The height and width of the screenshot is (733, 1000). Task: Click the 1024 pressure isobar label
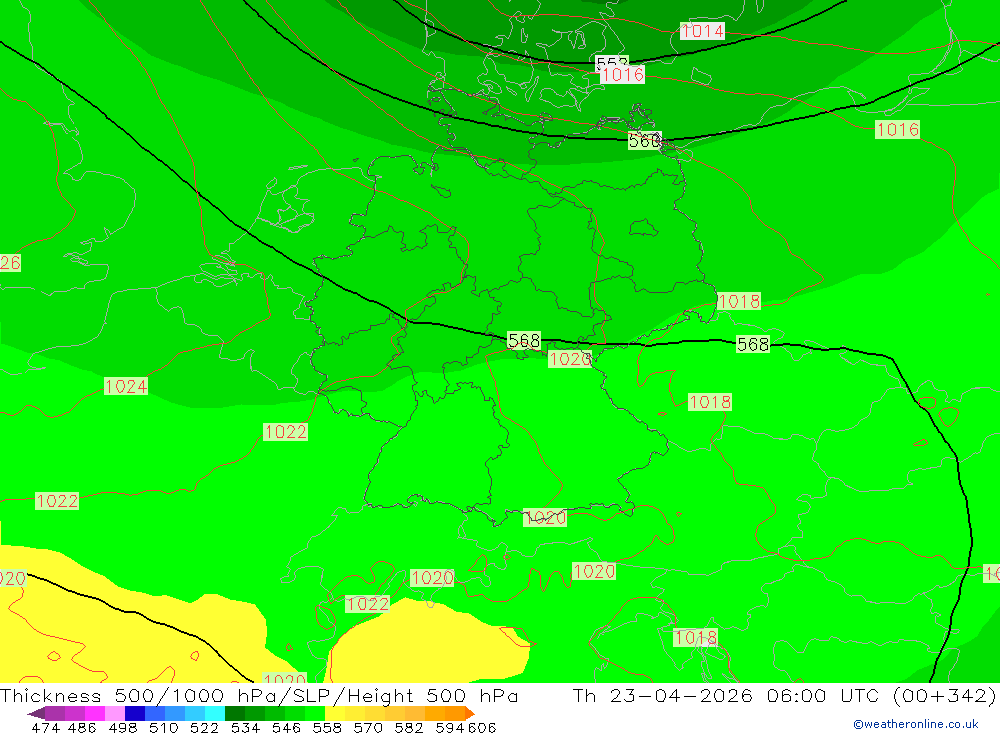(x=126, y=386)
